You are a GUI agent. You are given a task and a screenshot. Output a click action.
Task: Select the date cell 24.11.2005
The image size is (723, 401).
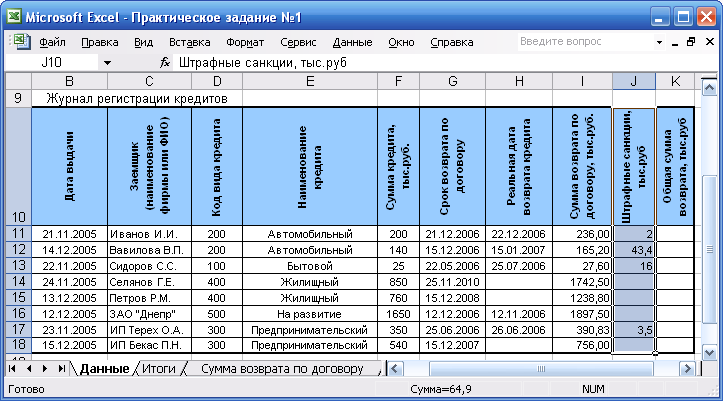click(69, 282)
